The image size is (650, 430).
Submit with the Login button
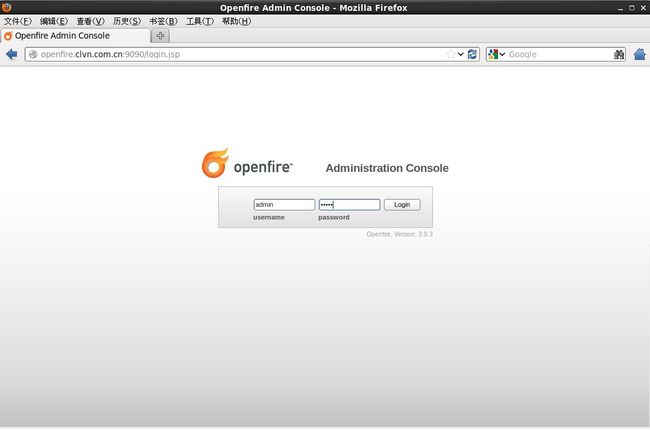pos(402,204)
